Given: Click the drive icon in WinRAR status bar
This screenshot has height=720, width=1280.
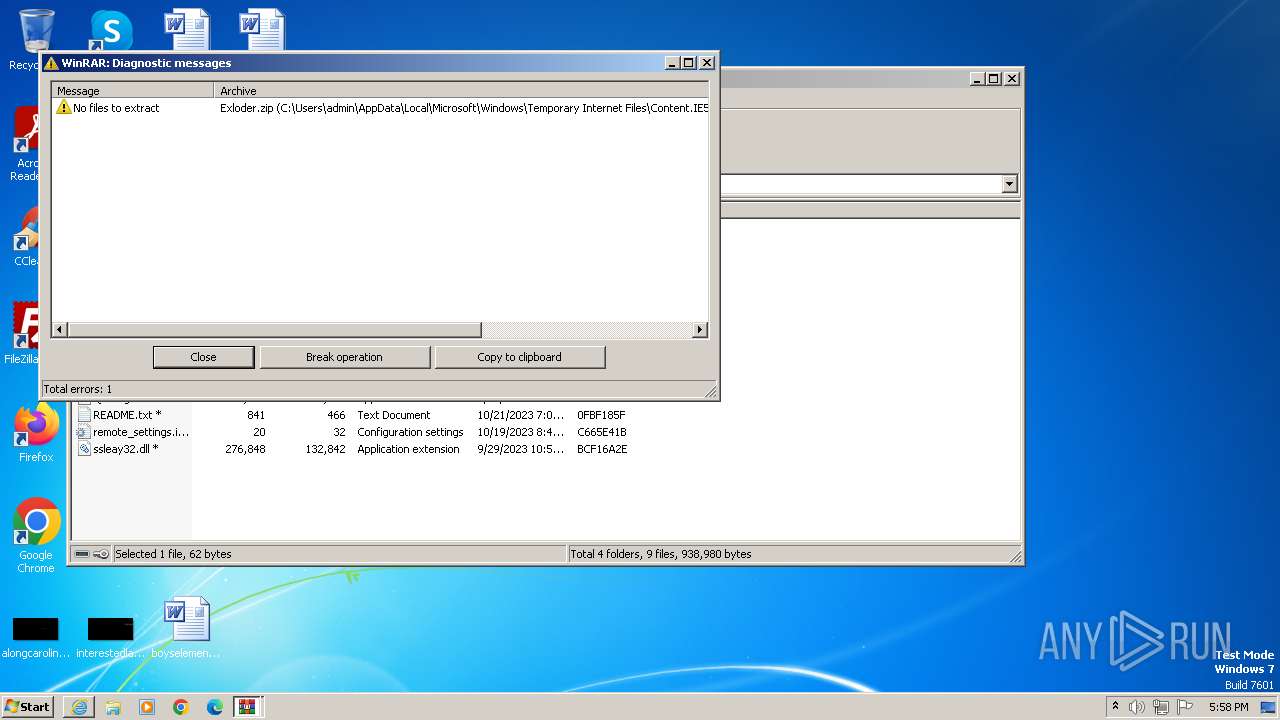Looking at the screenshot, I should [x=82, y=554].
